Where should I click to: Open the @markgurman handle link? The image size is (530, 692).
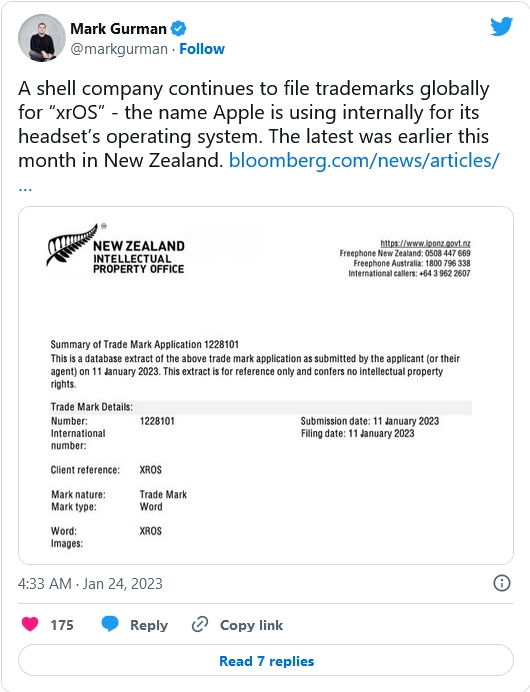119,49
